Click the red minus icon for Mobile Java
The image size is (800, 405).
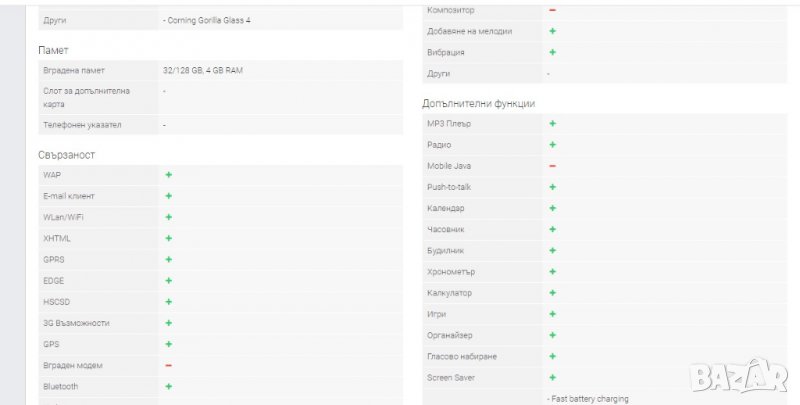point(552,166)
